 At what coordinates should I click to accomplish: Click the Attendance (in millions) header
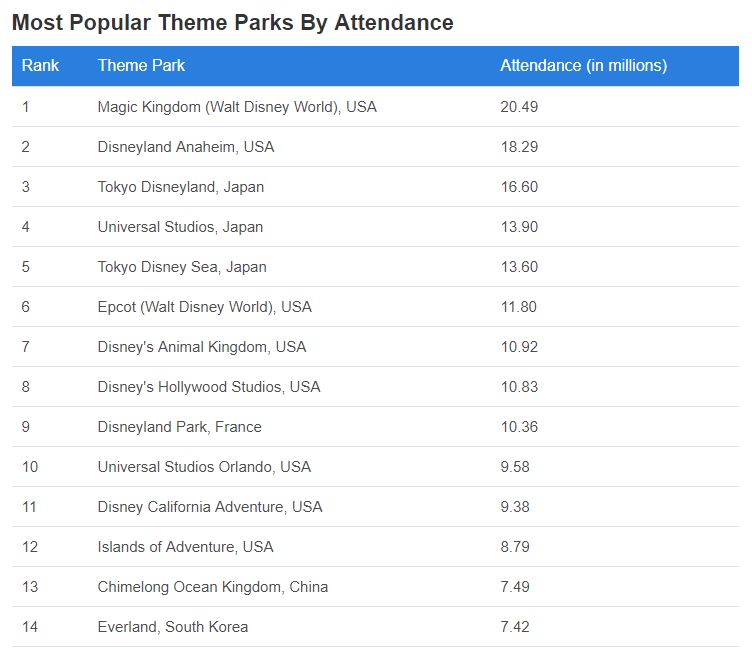pos(584,65)
